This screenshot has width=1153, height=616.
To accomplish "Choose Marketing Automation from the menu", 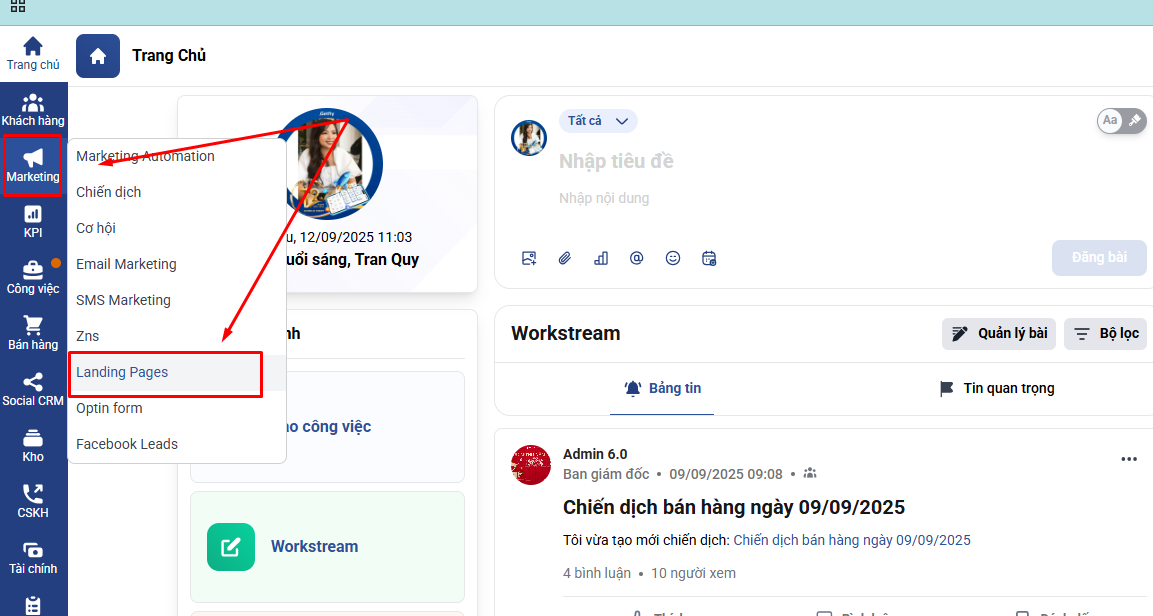I will point(146,156).
